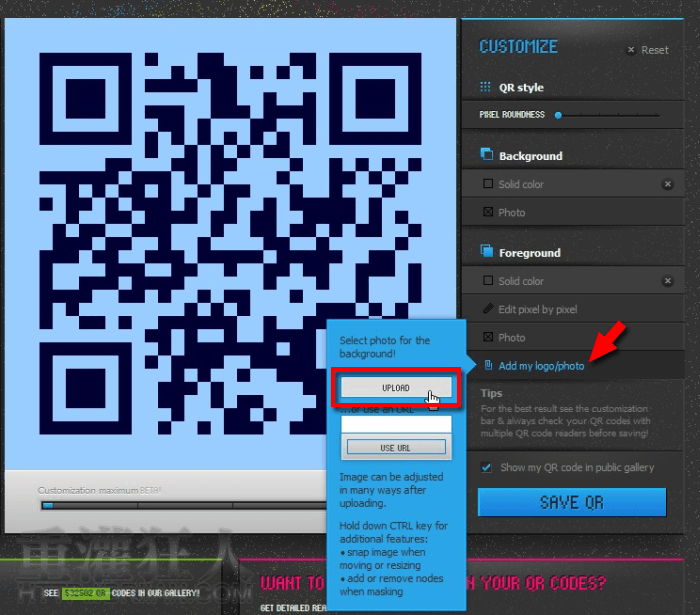Viewport: 700px width, 615px height.
Task: Click the Background section layers icon
Action: click(487, 155)
